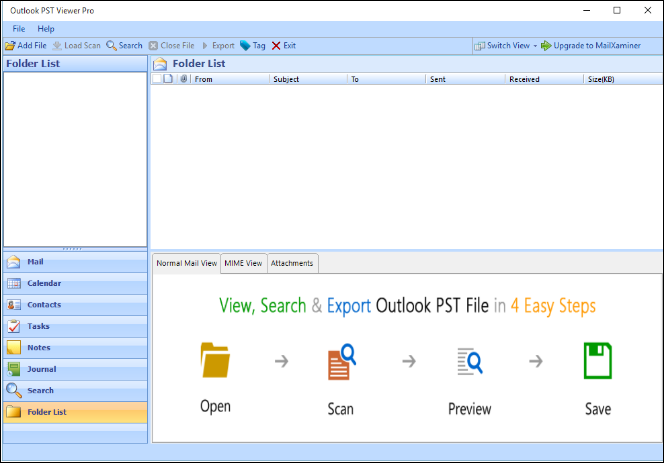Click the Search magnifier in the toolbar
The height and width of the screenshot is (463, 664).
111,45
